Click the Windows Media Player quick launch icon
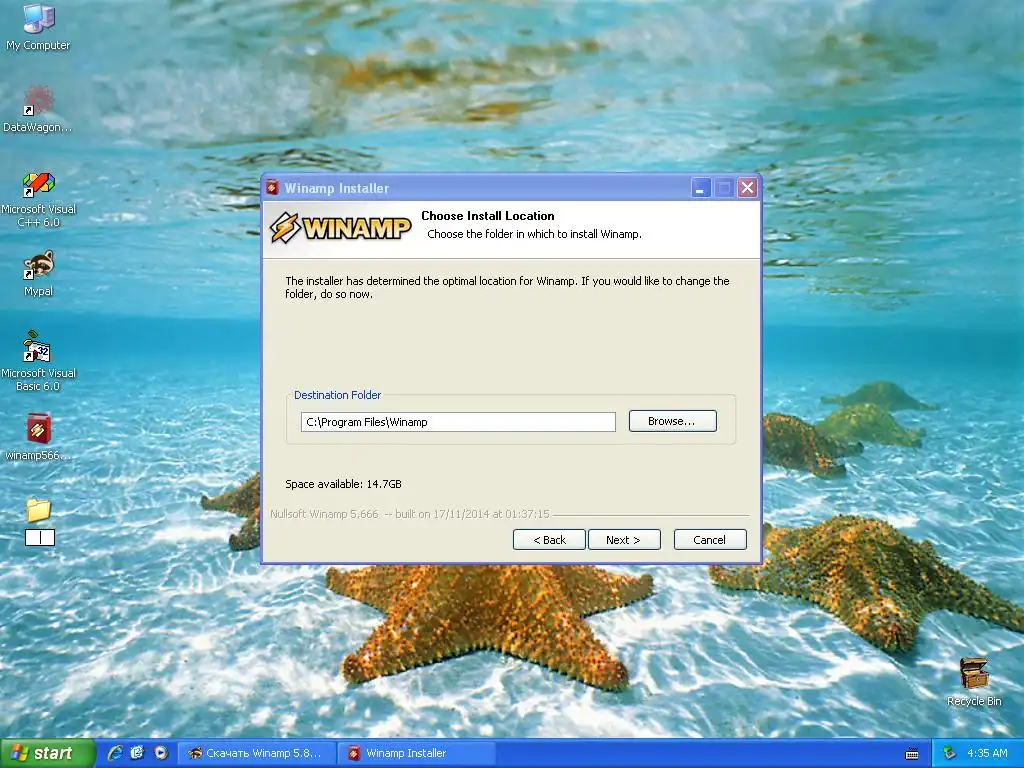Image resolution: width=1024 pixels, height=768 pixels. point(161,753)
